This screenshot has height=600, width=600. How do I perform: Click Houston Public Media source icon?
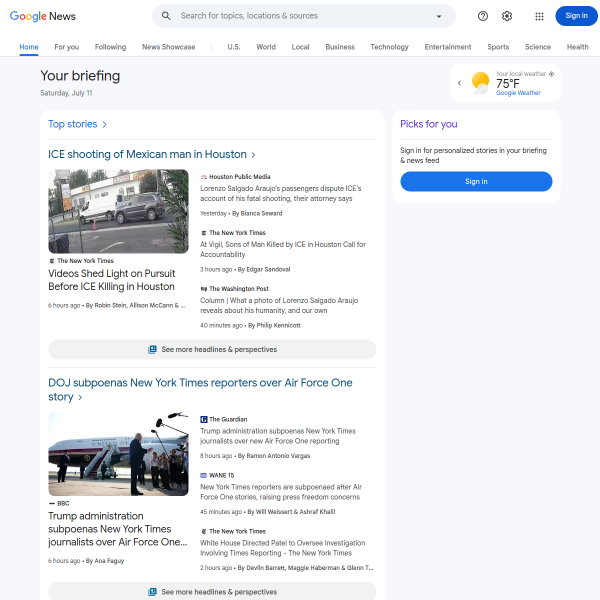204,177
